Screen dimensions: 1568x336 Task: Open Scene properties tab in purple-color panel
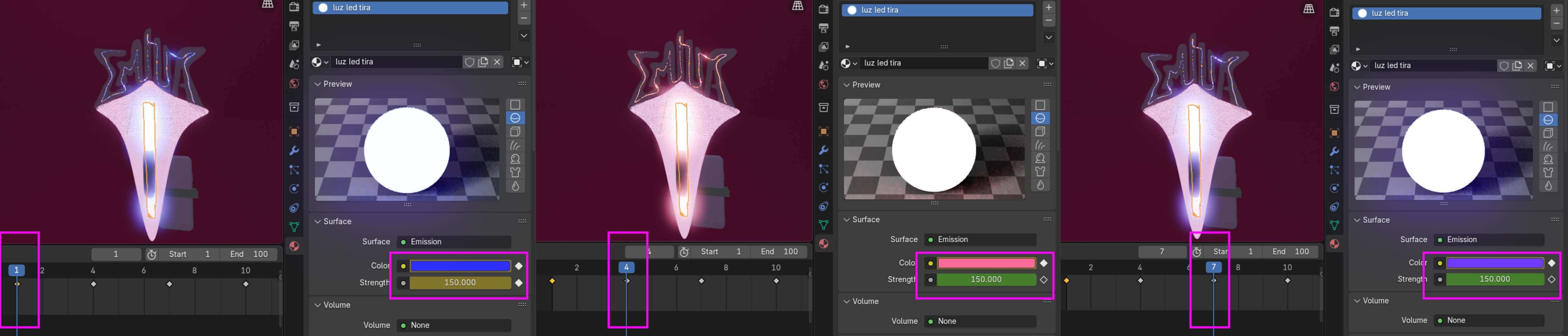[1334, 68]
